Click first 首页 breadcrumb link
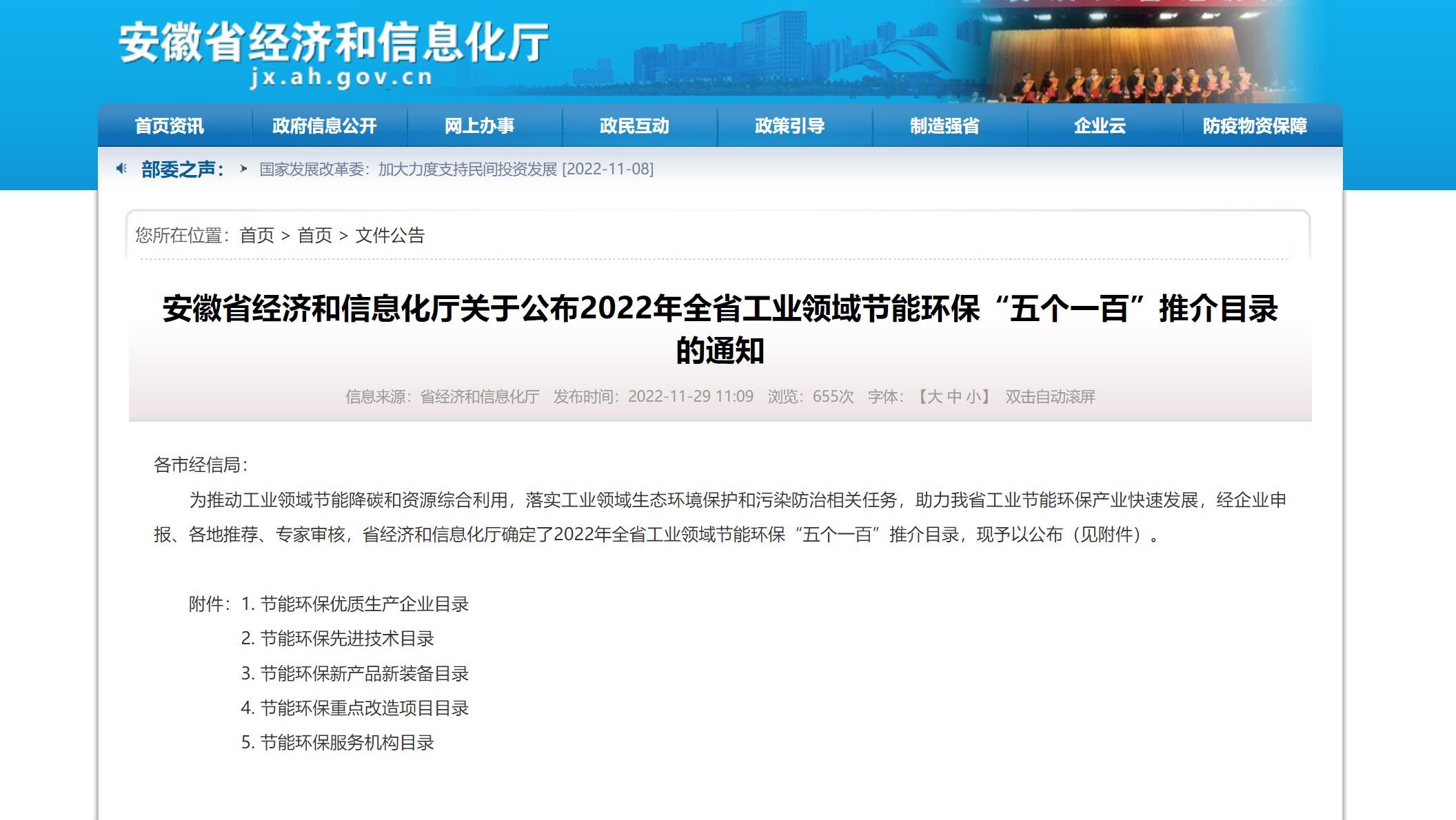 pos(257,236)
